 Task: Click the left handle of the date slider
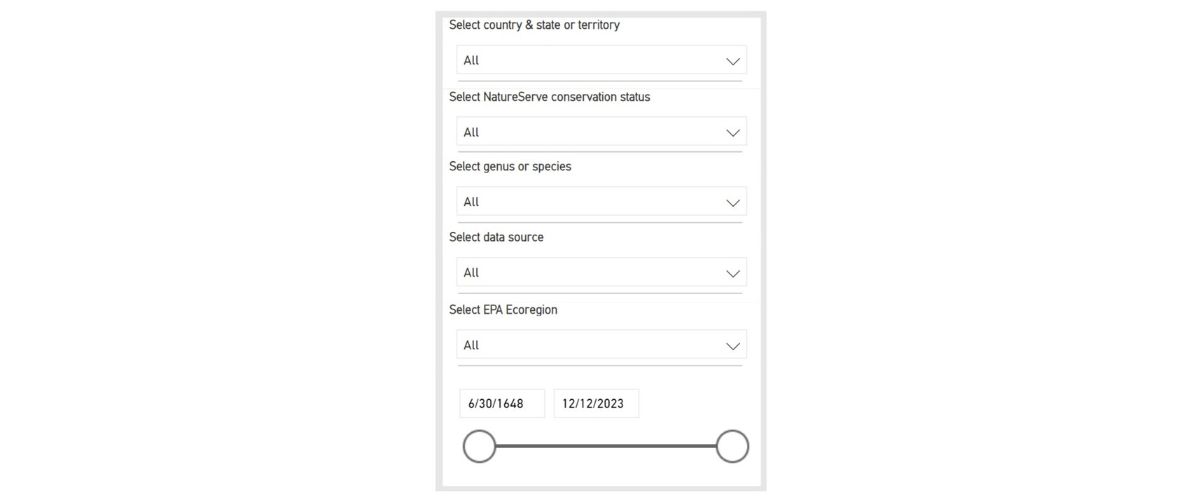[480, 446]
